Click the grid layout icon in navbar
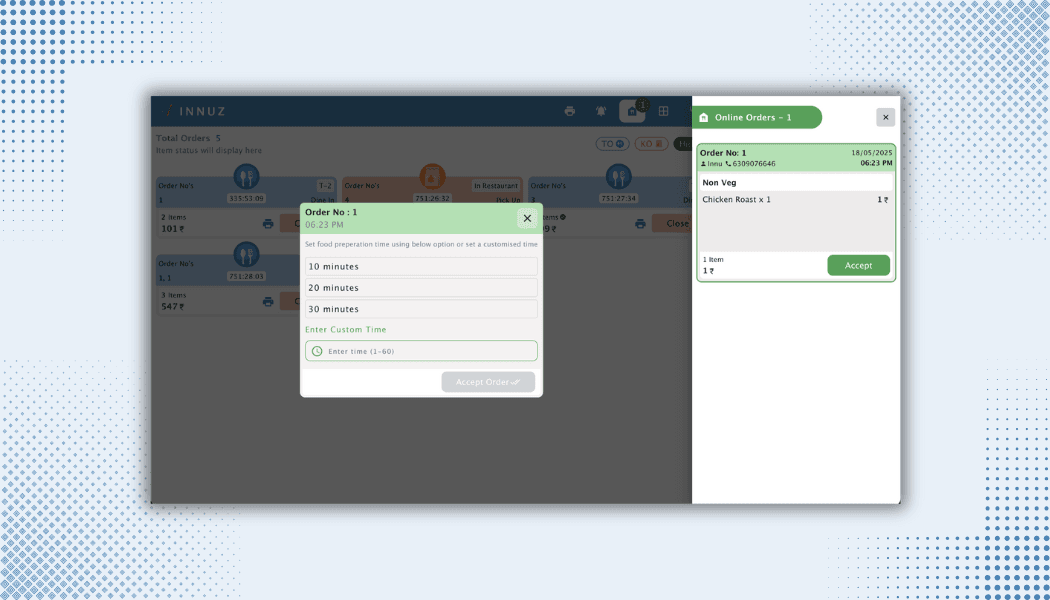Image resolution: width=1050 pixels, height=600 pixels. pyautogui.click(x=663, y=111)
